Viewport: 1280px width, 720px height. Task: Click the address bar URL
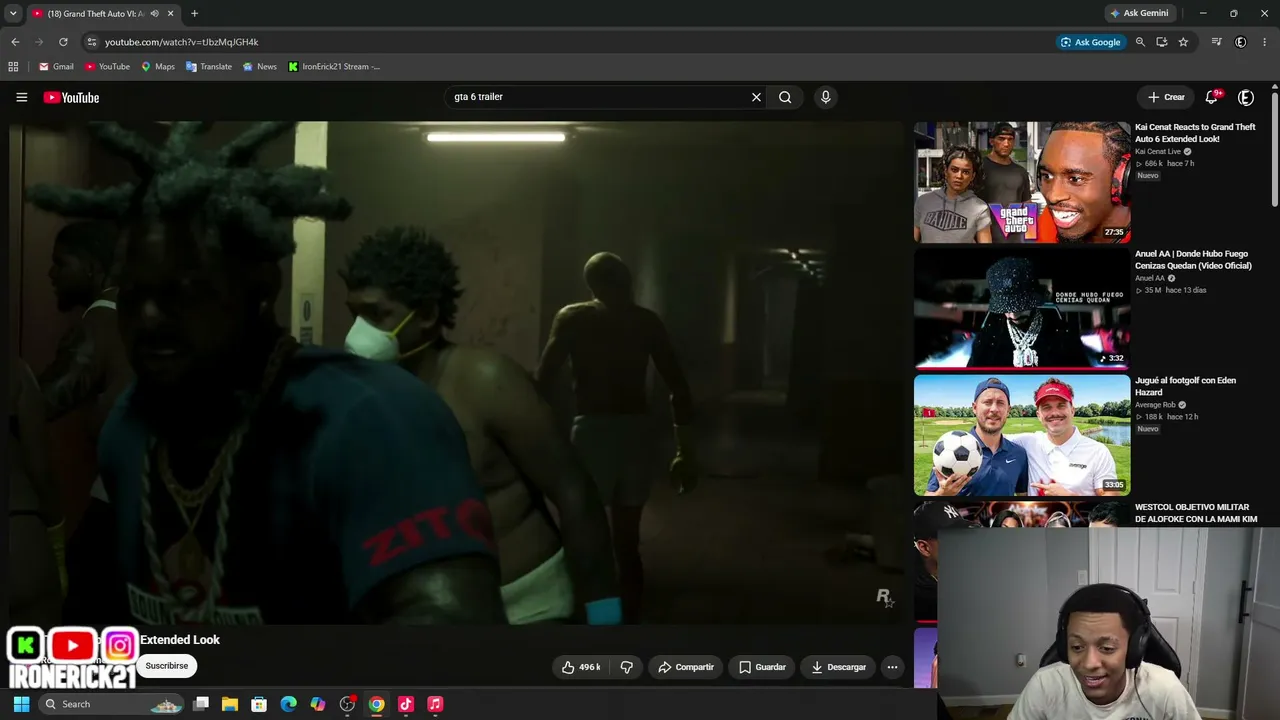point(181,42)
